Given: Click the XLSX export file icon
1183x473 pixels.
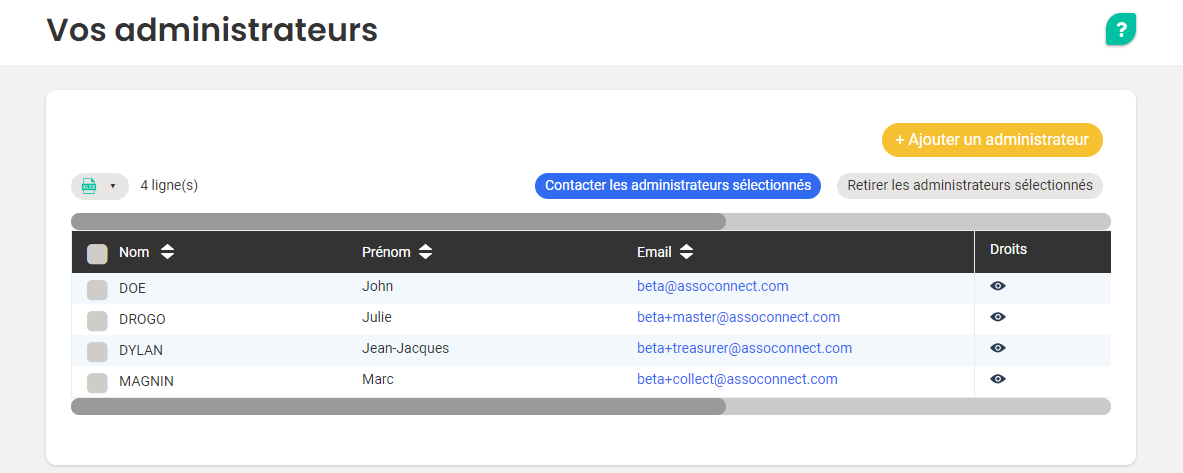Looking at the screenshot, I should [89, 186].
